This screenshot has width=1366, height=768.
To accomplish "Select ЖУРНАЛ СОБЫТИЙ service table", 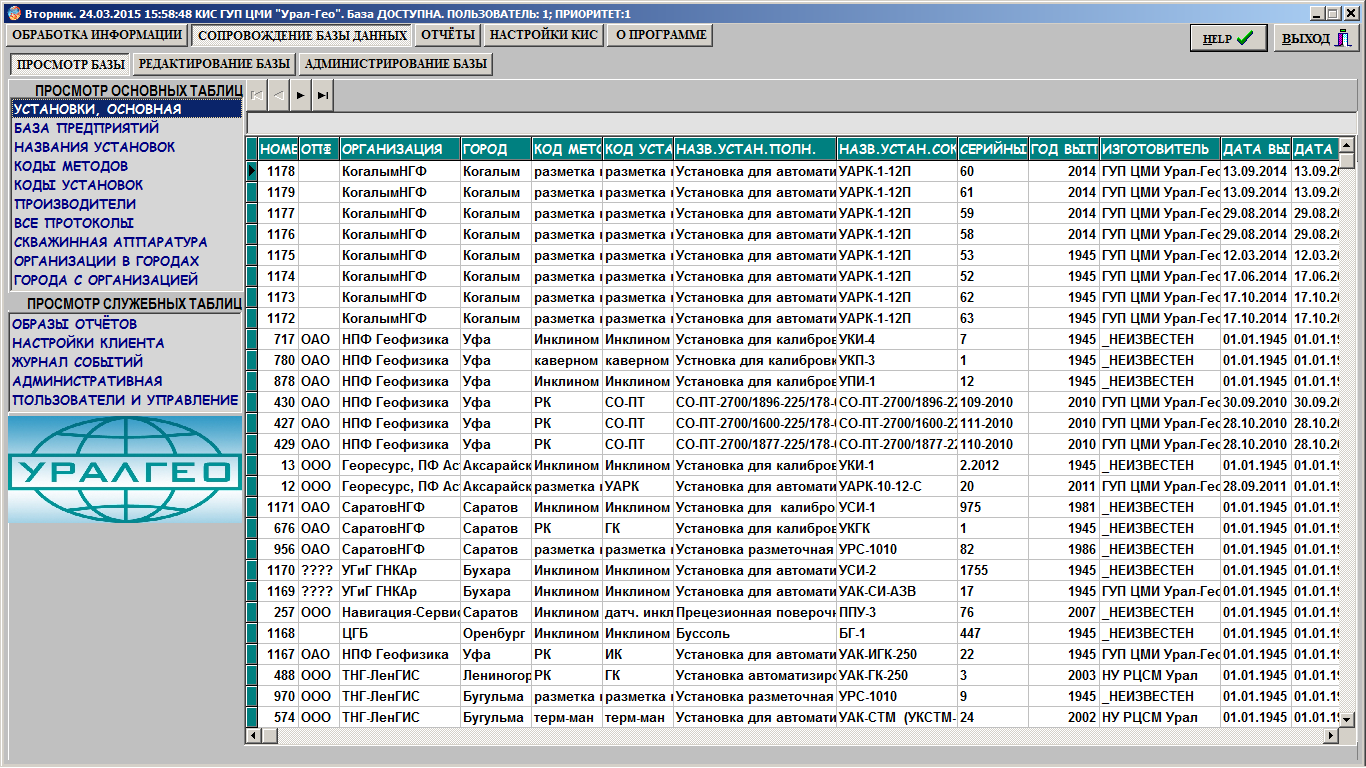I will [x=126, y=362].
